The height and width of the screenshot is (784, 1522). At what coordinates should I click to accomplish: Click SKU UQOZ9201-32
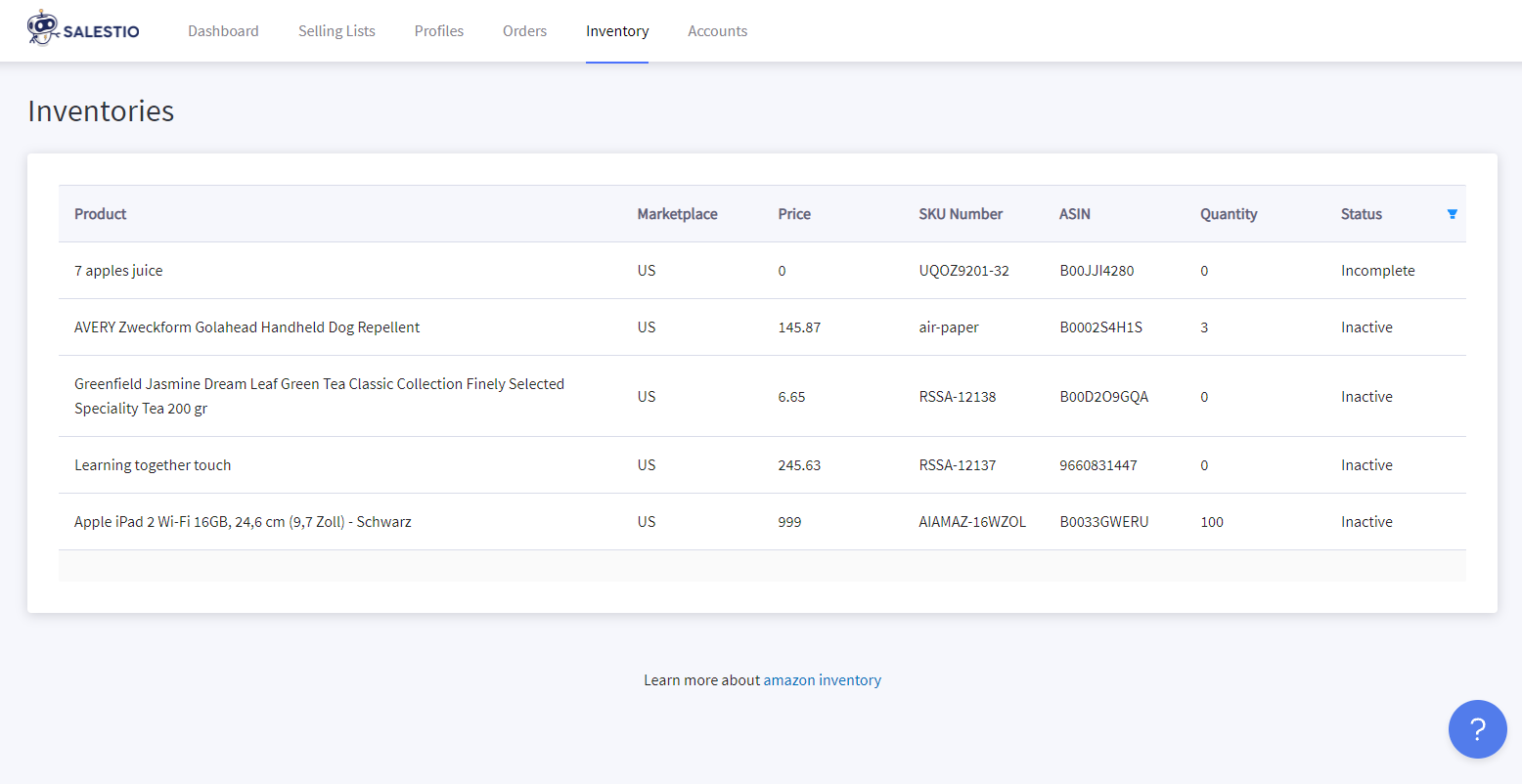[x=963, y=271]
